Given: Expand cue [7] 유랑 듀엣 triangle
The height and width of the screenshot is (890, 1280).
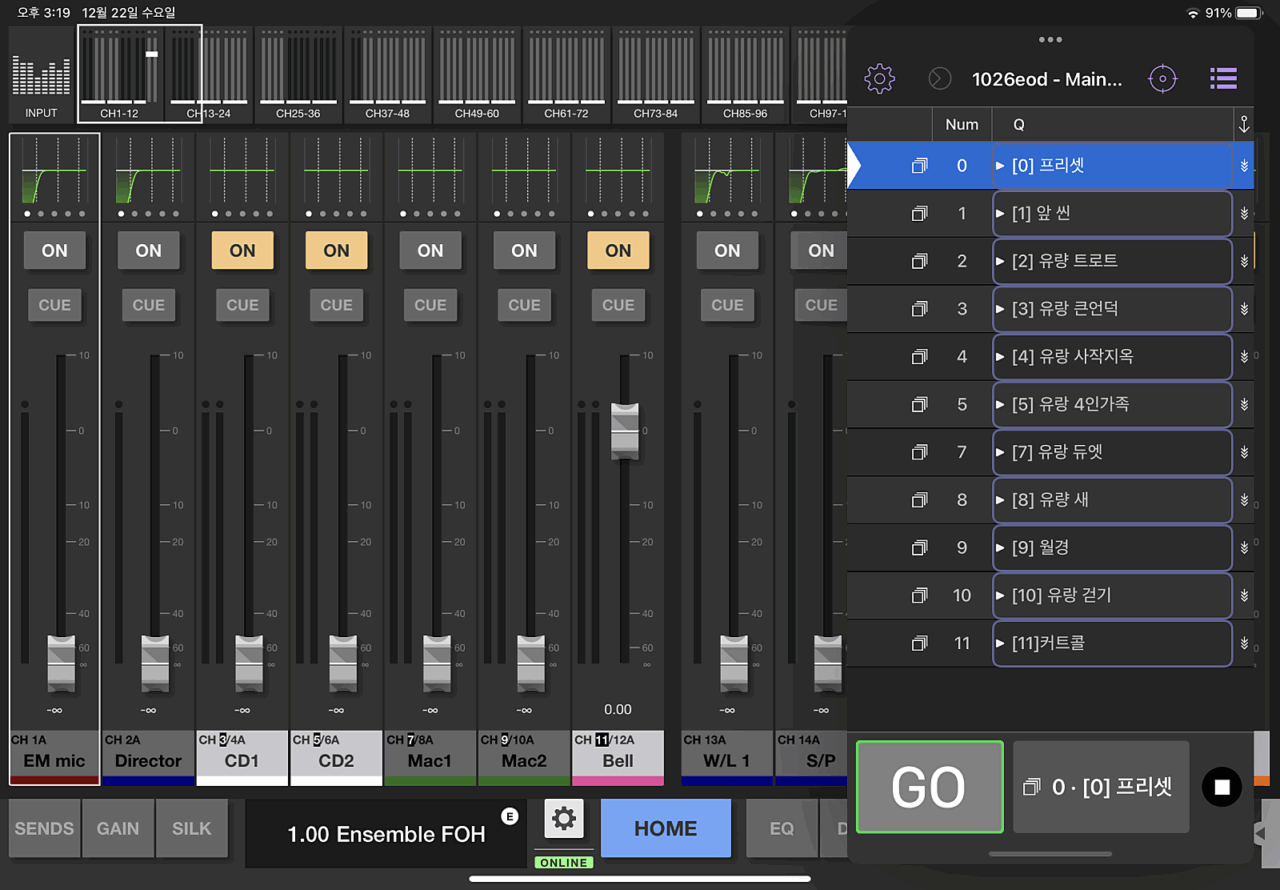Looking at the screenshot, I should [1000, 453].
